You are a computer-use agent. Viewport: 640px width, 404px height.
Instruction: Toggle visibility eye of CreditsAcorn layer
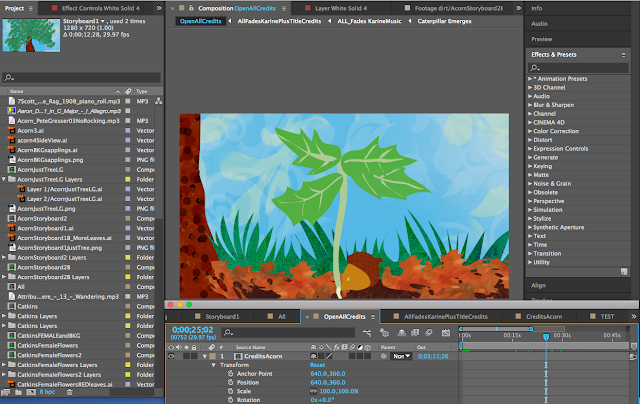tap(170, 355)
